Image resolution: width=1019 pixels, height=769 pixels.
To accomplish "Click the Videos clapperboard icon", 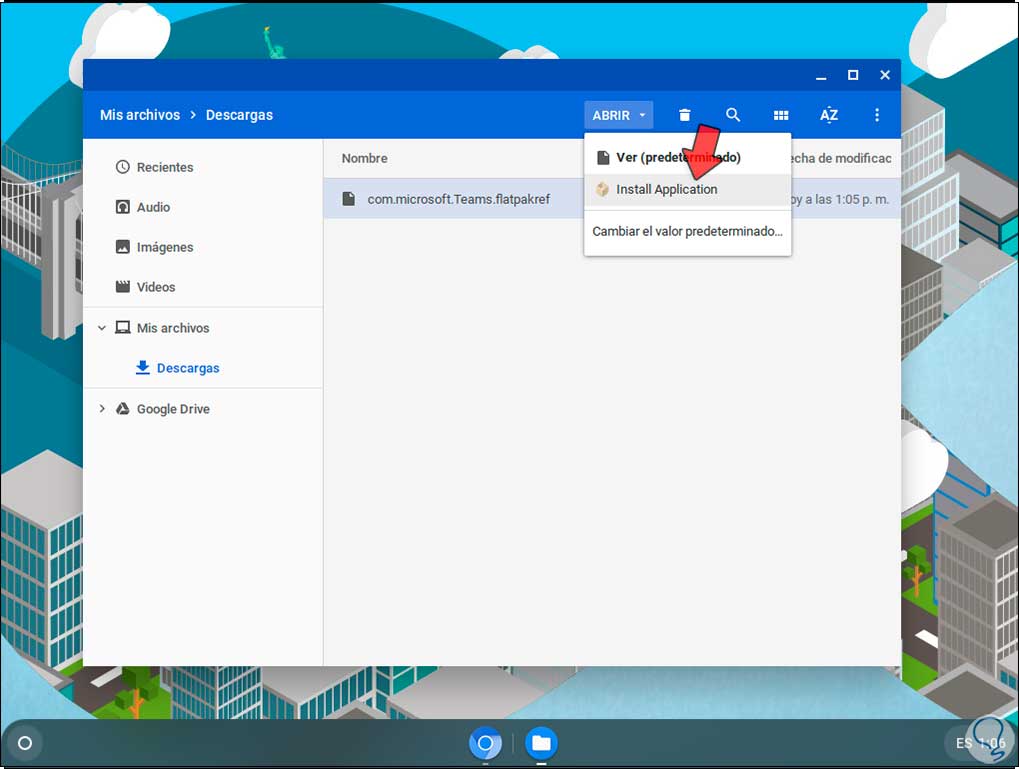I will [x=122, y=287].
